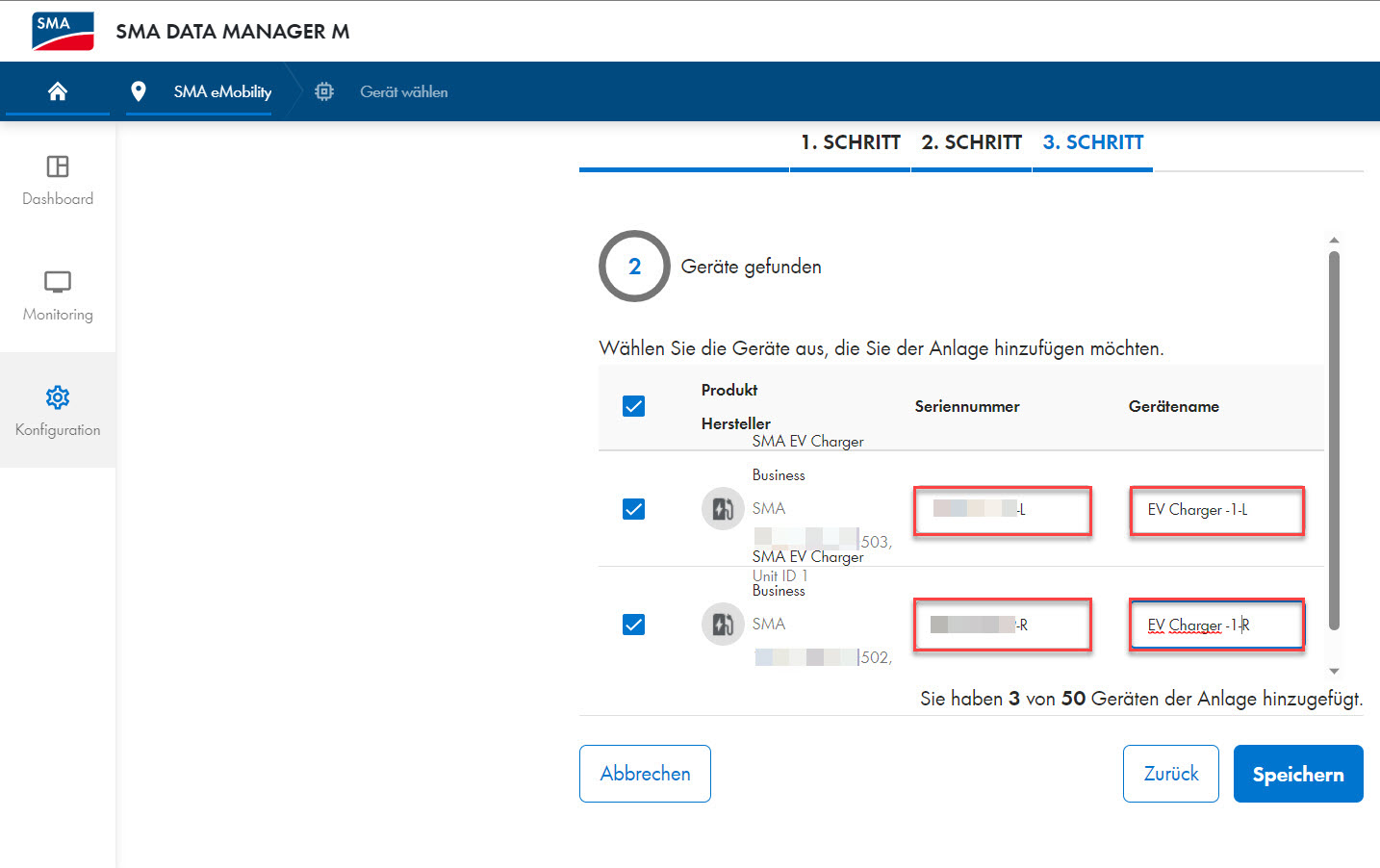This screenshot has height=868, width=1380.
Task: Select the SMA eMobility breadcrumb
Action: click(x=222, y=91)
